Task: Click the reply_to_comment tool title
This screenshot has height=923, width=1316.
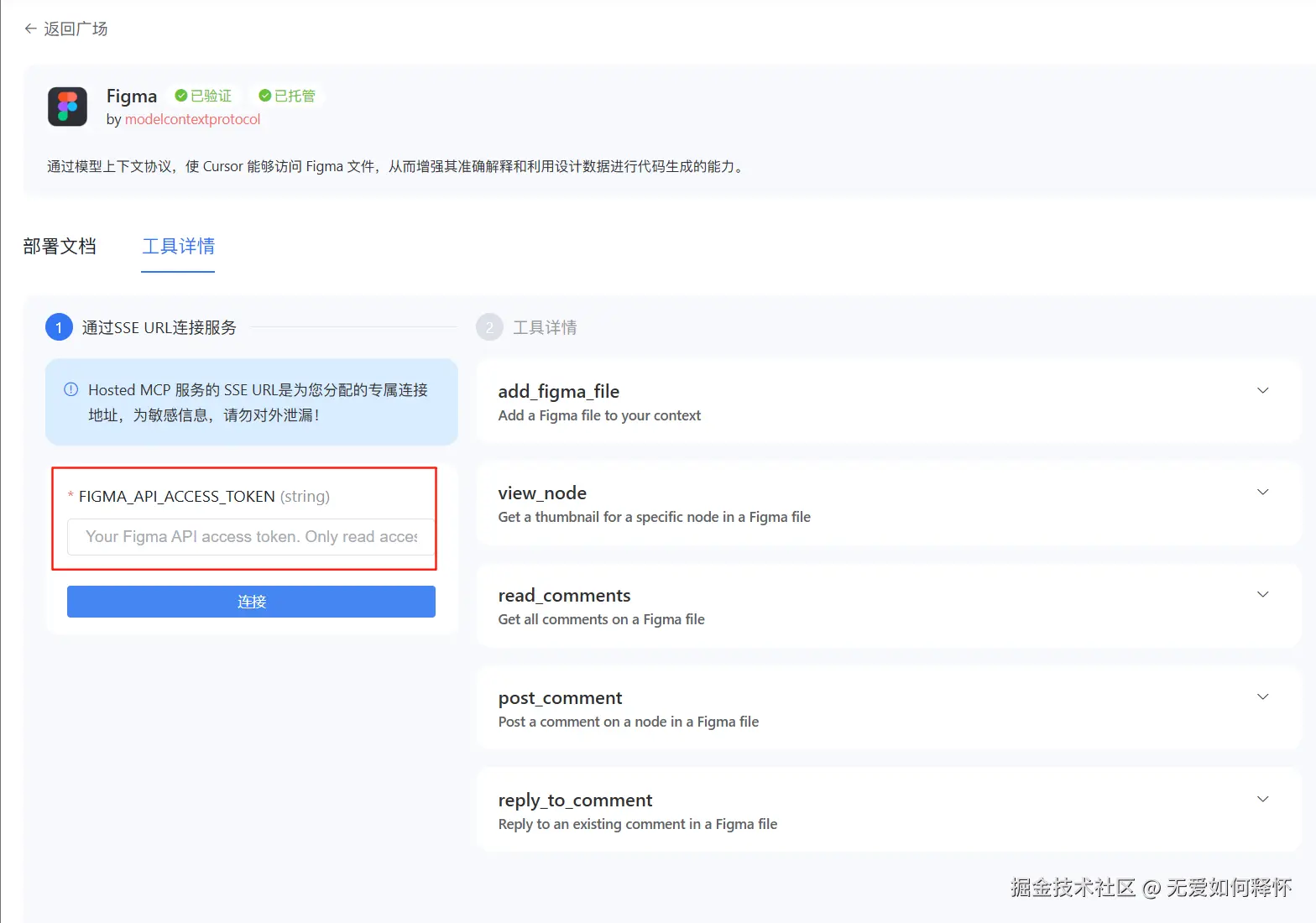Action: [x=575, y=800]
